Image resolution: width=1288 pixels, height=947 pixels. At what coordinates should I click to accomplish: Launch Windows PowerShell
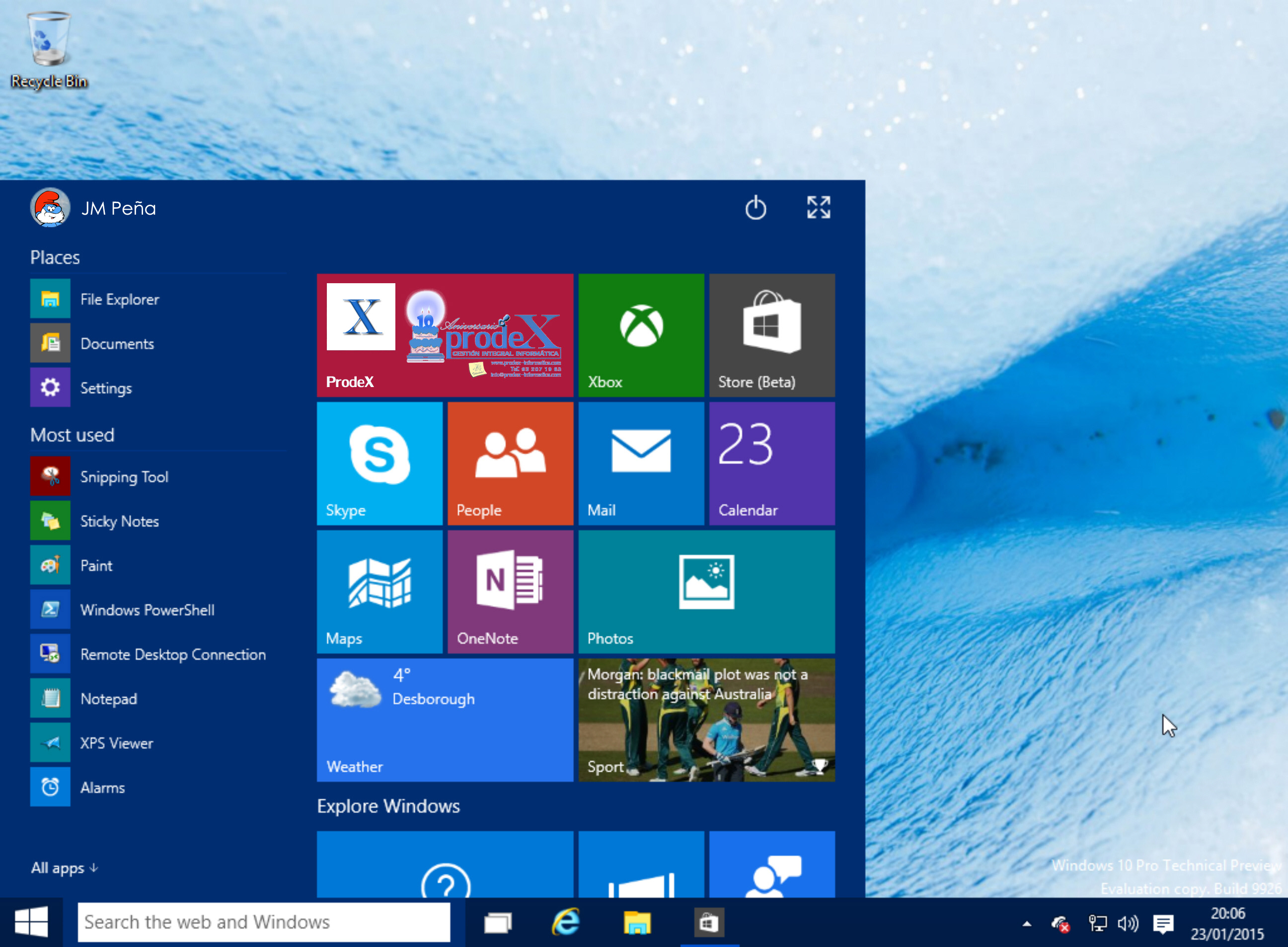(158, 609)
